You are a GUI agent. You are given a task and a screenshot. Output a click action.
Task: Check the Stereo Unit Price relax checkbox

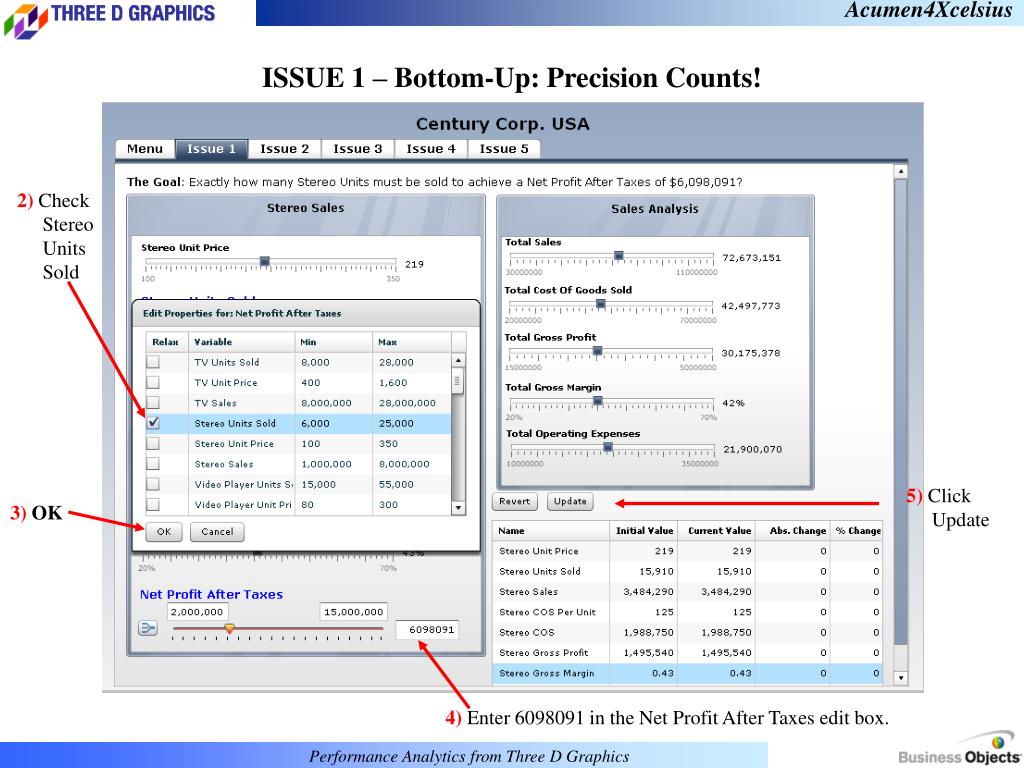click(x=153, y=443)
